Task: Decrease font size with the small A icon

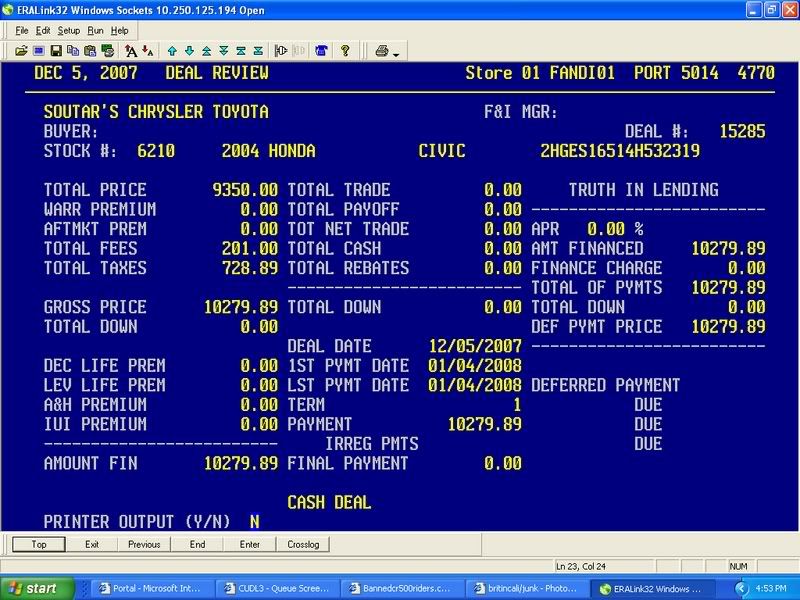Action: pos(148,50)
